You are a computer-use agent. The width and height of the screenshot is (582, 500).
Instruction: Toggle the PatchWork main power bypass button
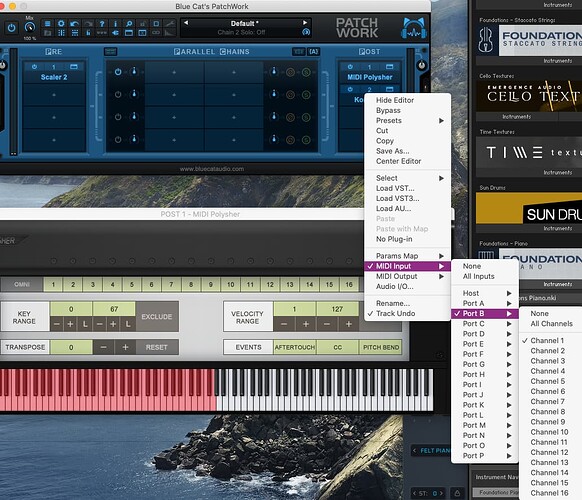(12, 28)
